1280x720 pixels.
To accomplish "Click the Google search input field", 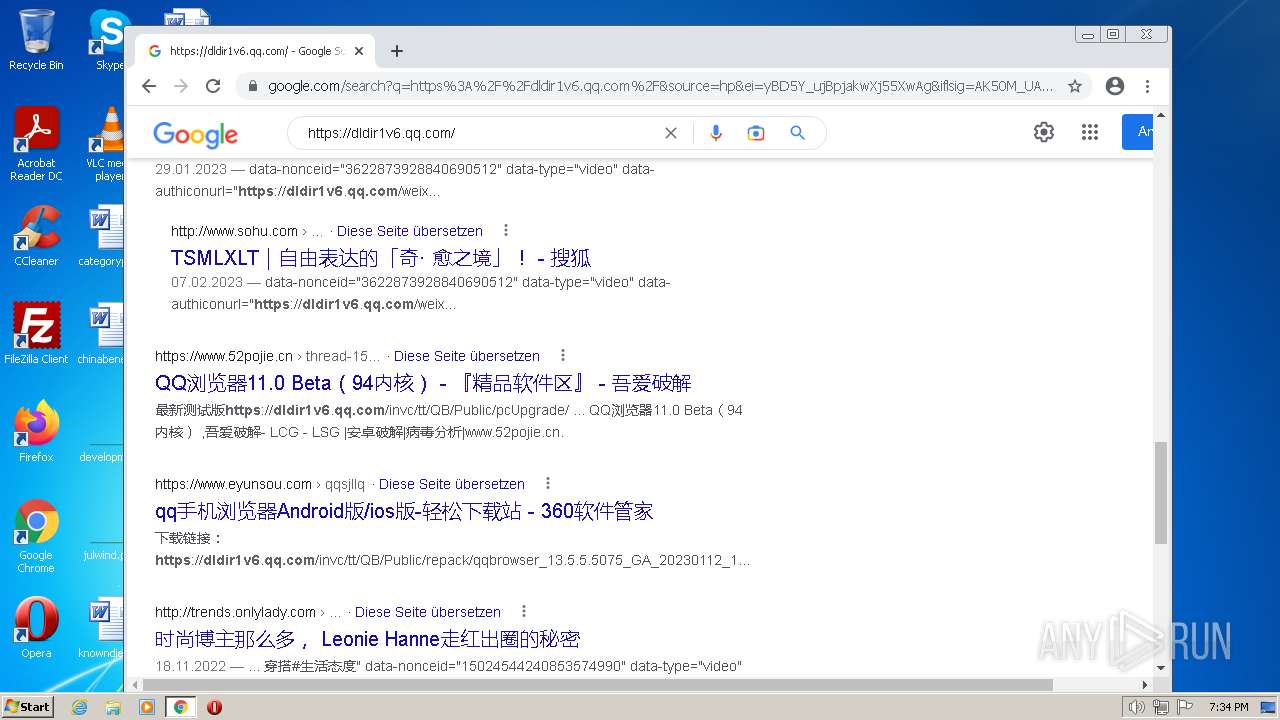I will (x=480, y=133).
